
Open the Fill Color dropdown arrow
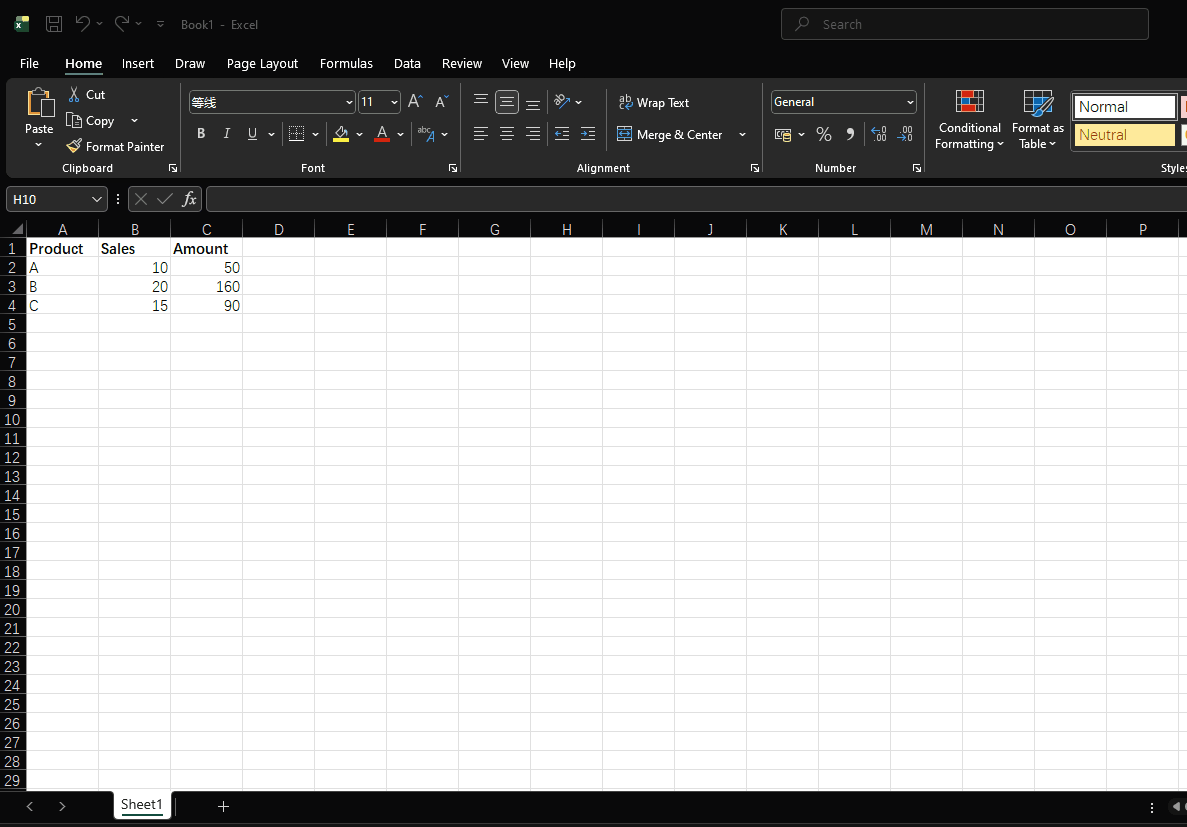click(360, 134)
